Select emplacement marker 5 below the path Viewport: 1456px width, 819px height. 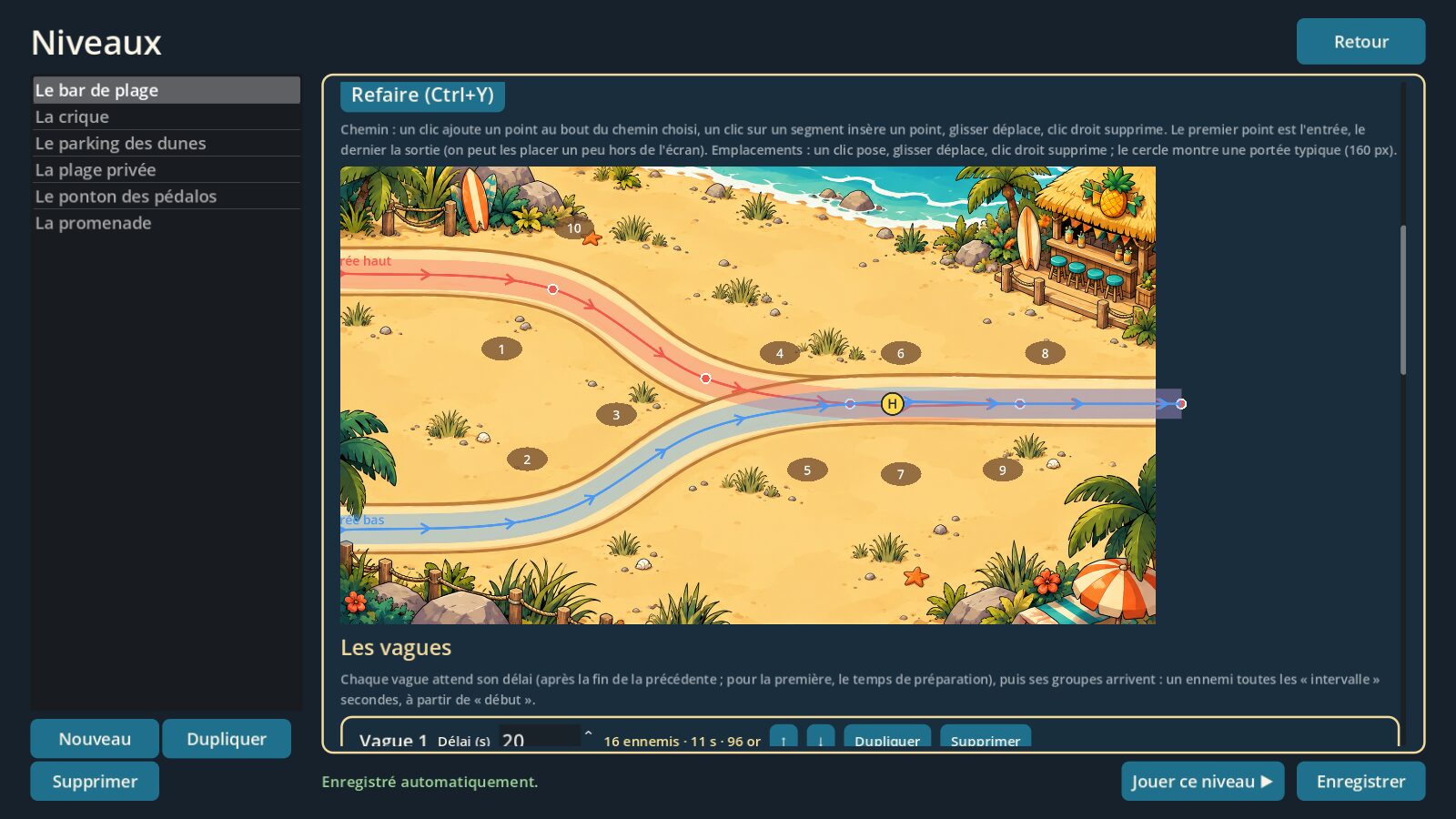tap(807, 470)
